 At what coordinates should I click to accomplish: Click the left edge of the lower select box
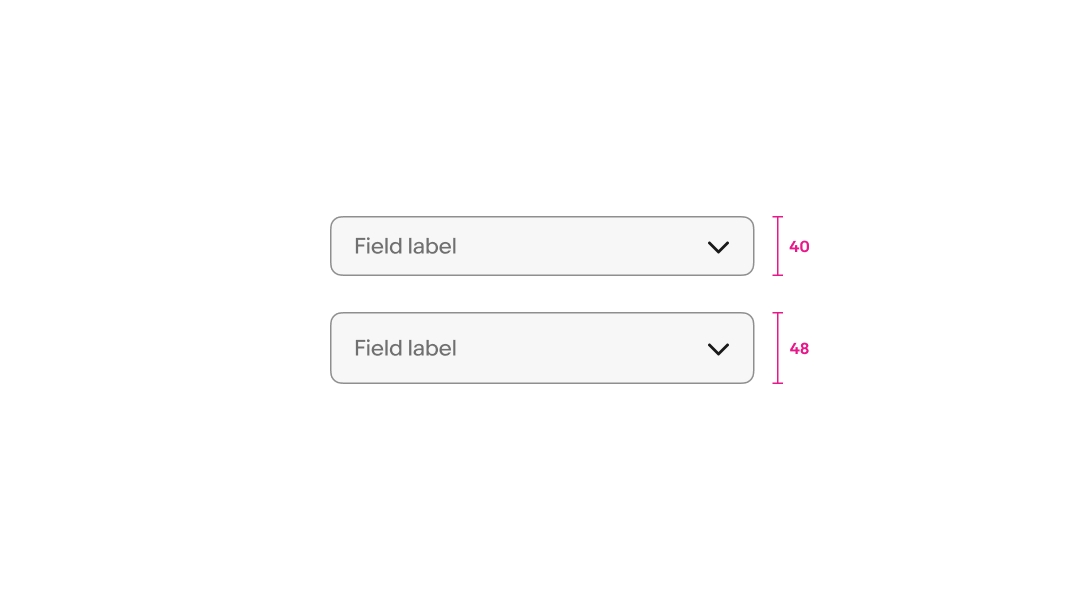point(332,348)
